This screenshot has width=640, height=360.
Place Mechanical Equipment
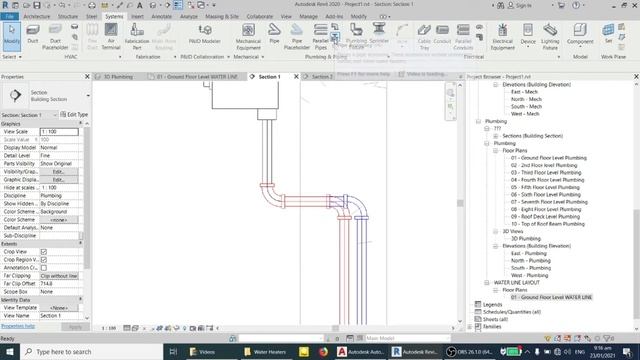pos(248,36)
